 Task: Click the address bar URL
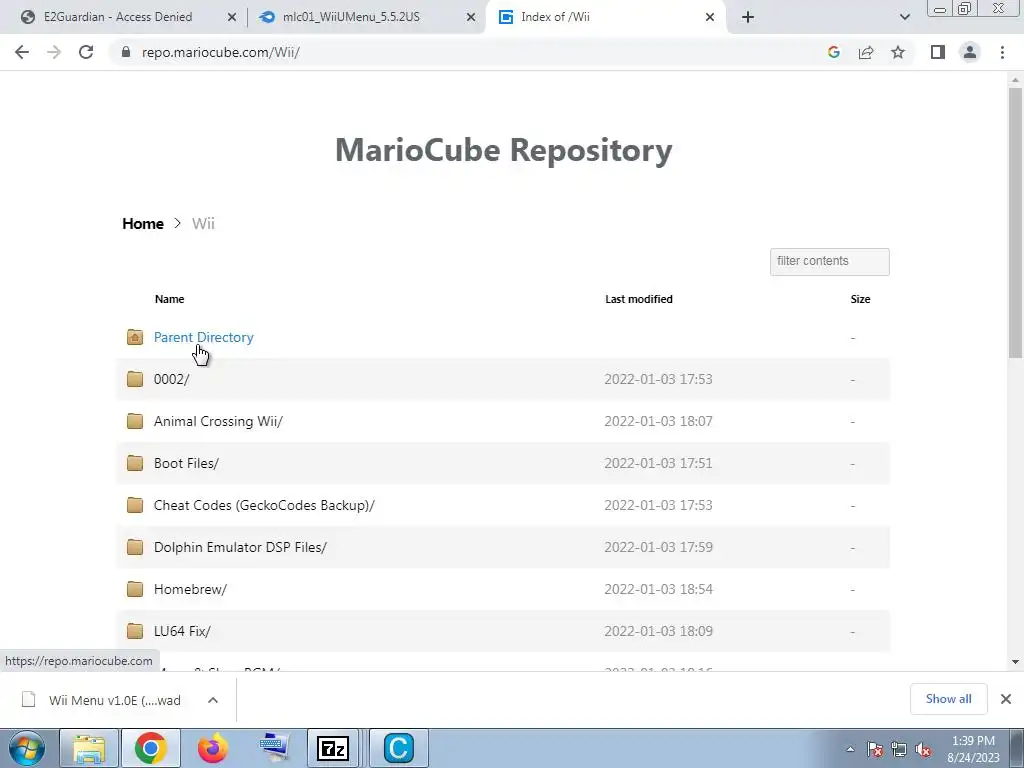[x=221, y=52]
